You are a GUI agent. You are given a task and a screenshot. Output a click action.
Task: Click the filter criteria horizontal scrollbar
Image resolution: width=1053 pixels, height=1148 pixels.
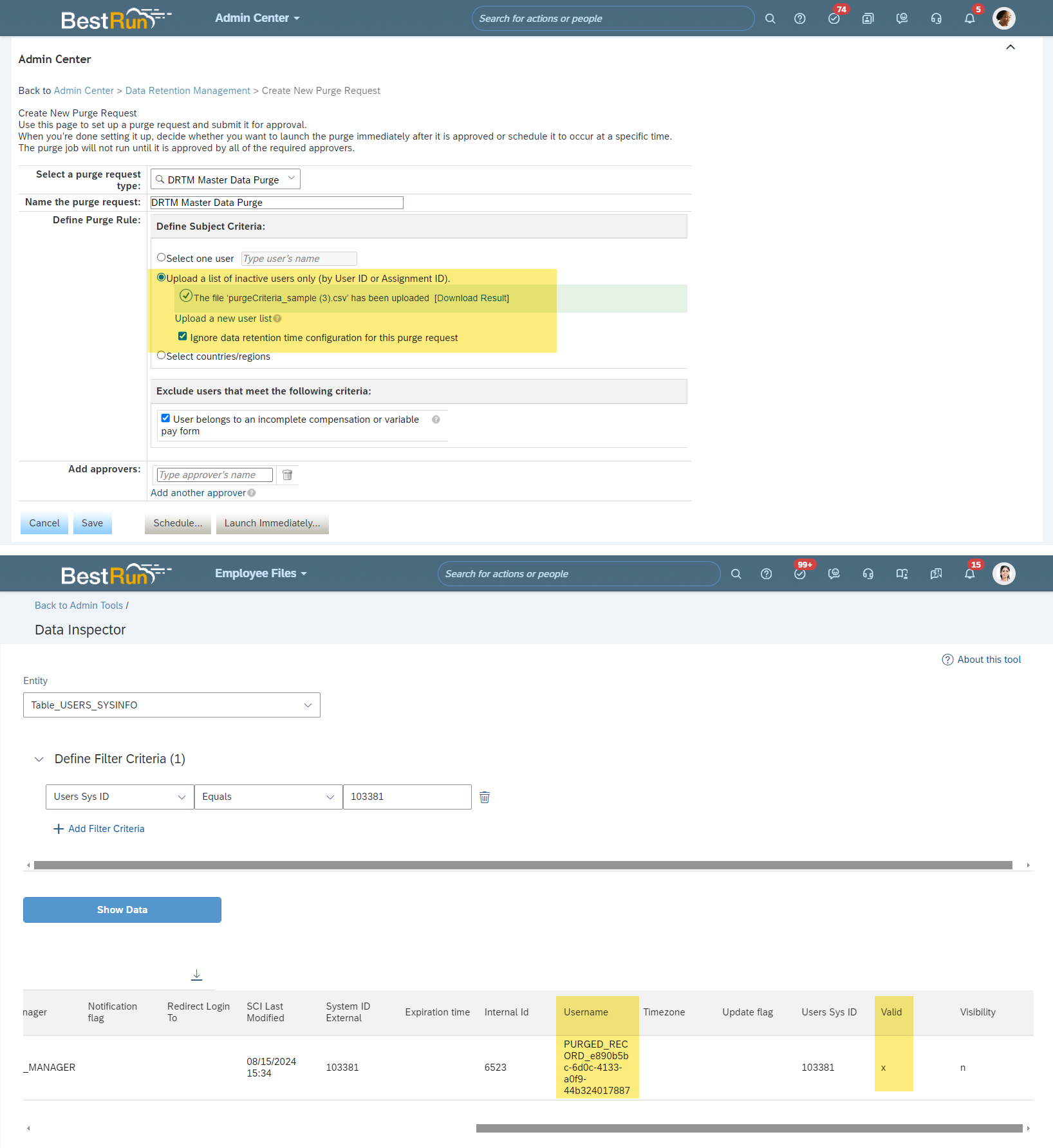(523, 866)
